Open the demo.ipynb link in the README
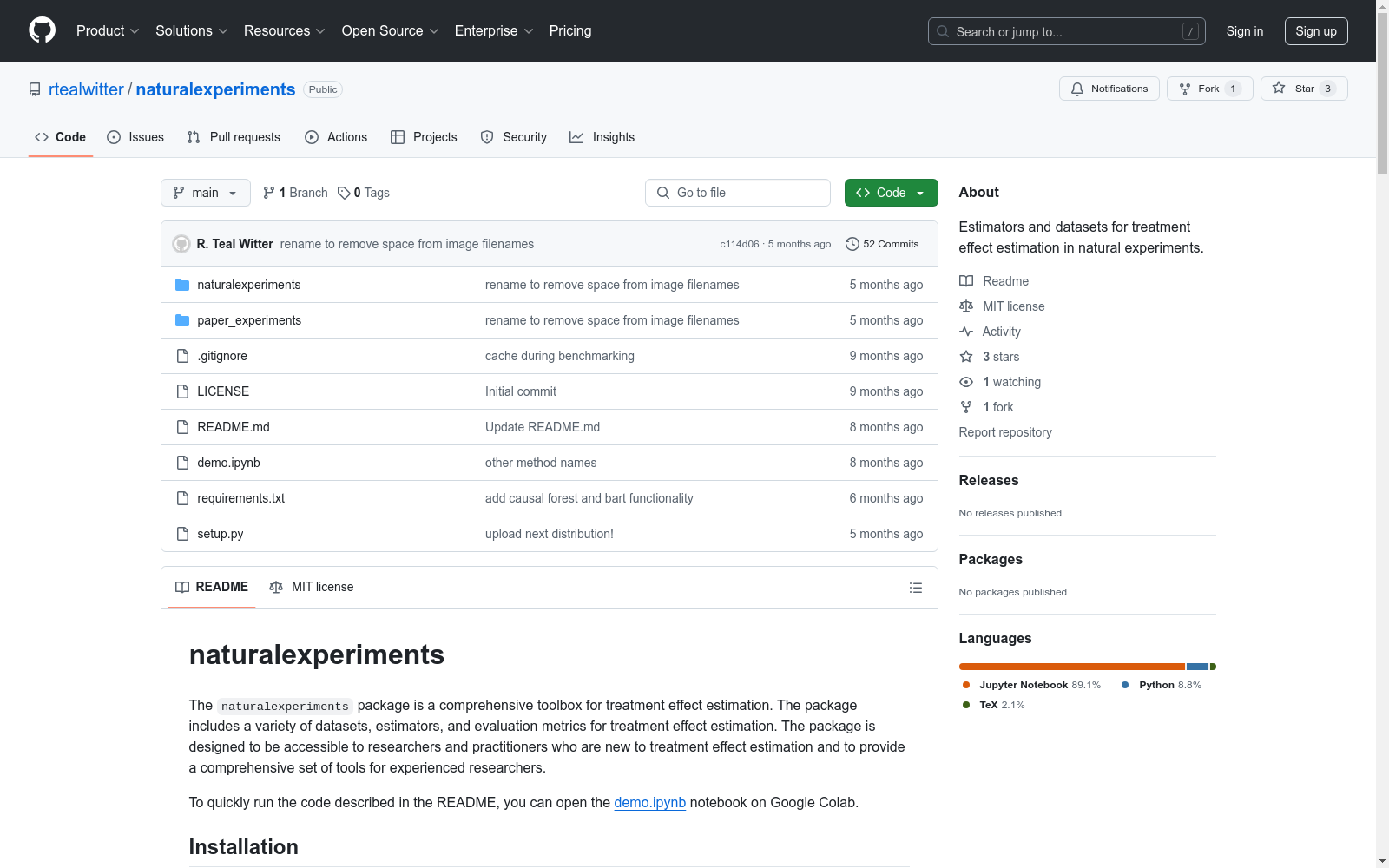Image resolution: width=1389 pixels, height=868 pixels. (x=650, y=802)
